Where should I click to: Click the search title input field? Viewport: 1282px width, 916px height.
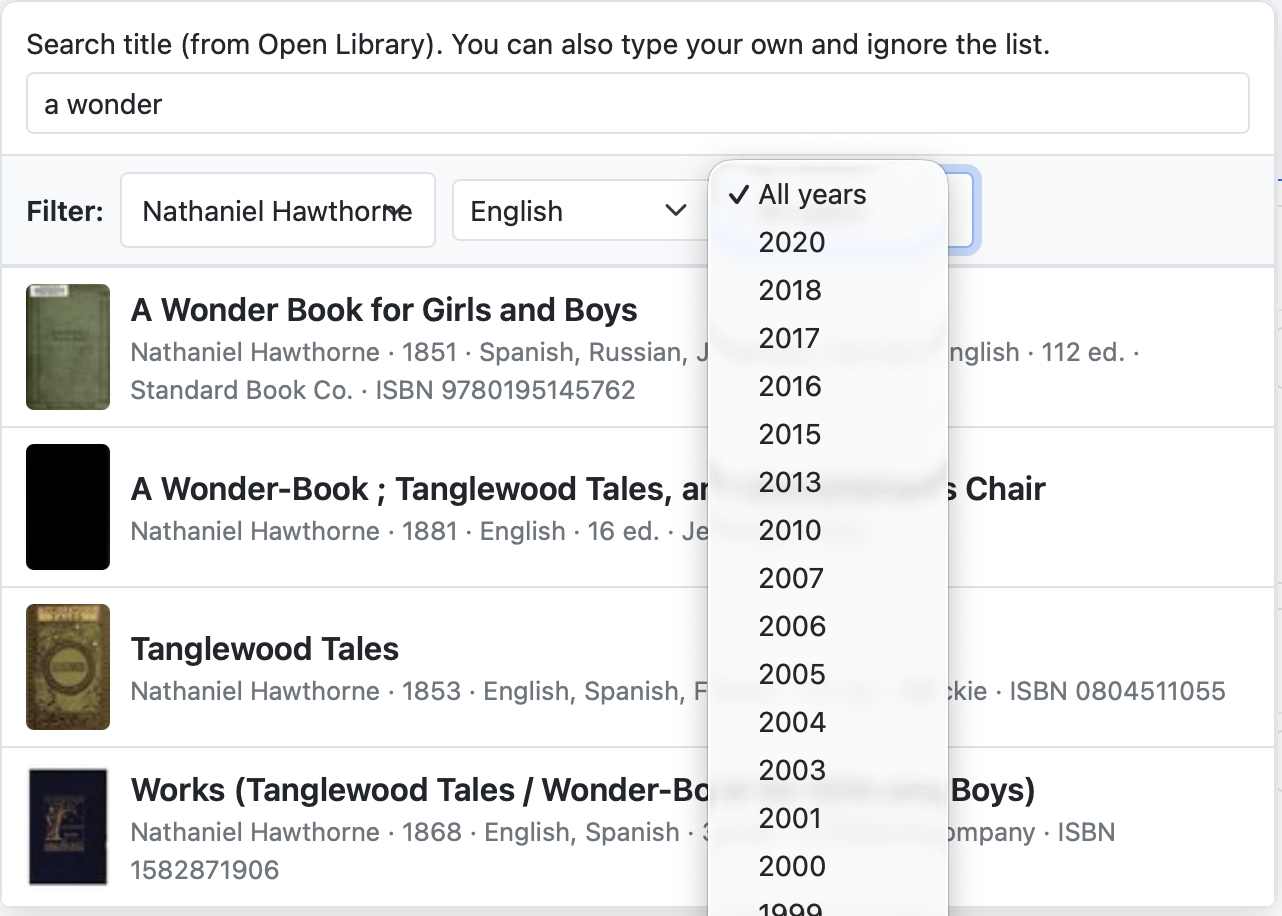coord(637,103)
